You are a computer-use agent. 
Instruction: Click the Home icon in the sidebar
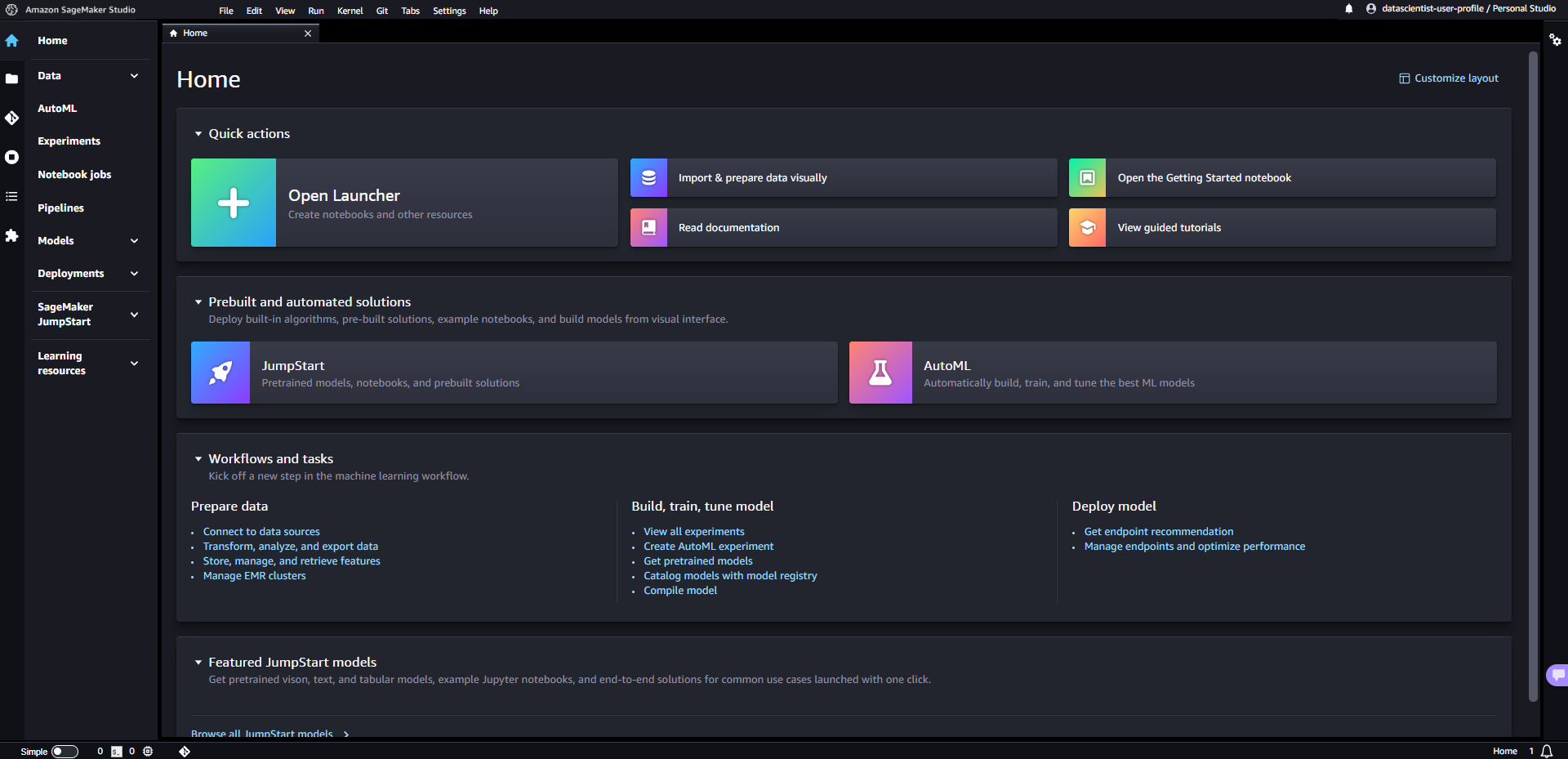pos(11,40)
